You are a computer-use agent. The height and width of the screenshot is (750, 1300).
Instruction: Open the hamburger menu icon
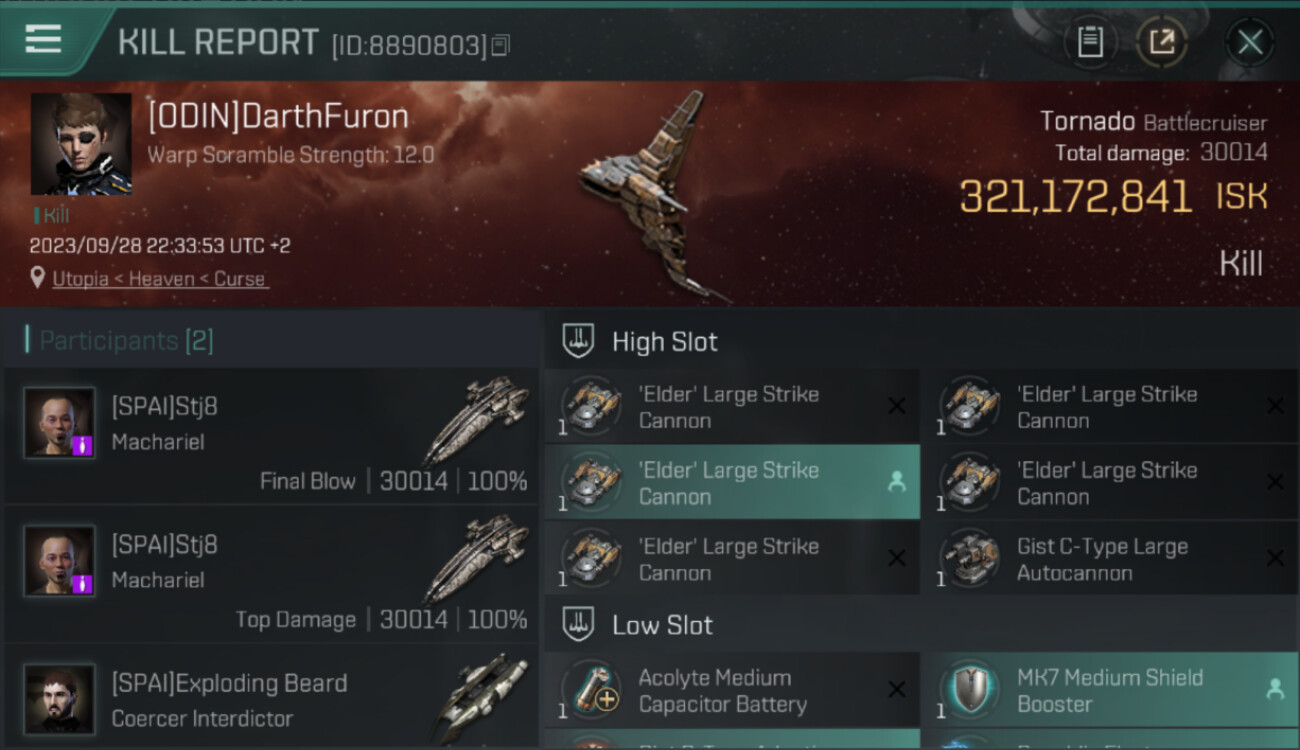tap(43, 39)
